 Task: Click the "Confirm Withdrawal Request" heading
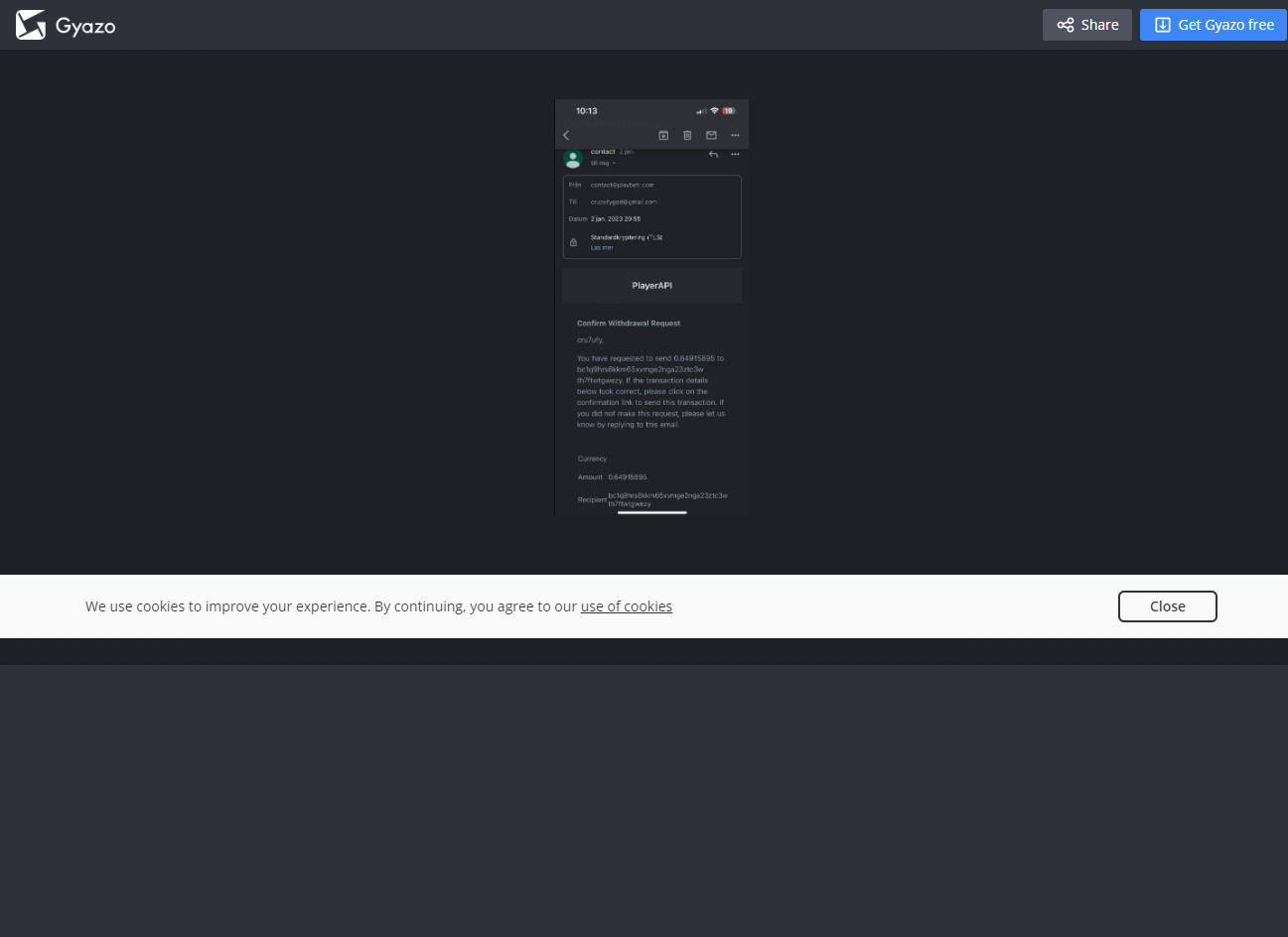click(x=629, y=323)
